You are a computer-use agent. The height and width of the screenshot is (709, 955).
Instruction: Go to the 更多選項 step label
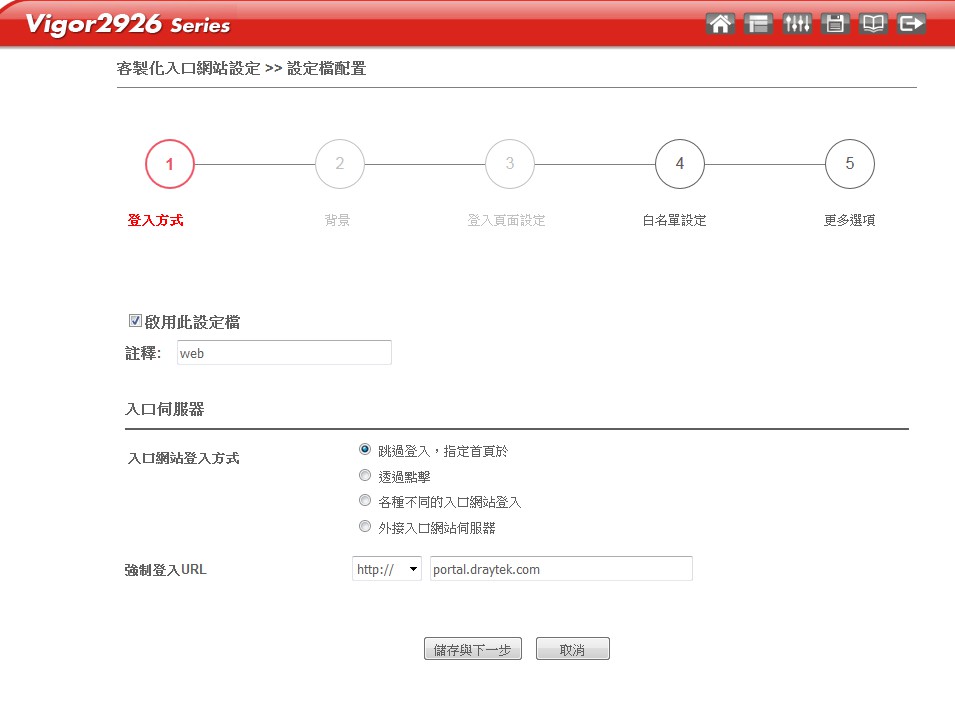tap(849, 220)
